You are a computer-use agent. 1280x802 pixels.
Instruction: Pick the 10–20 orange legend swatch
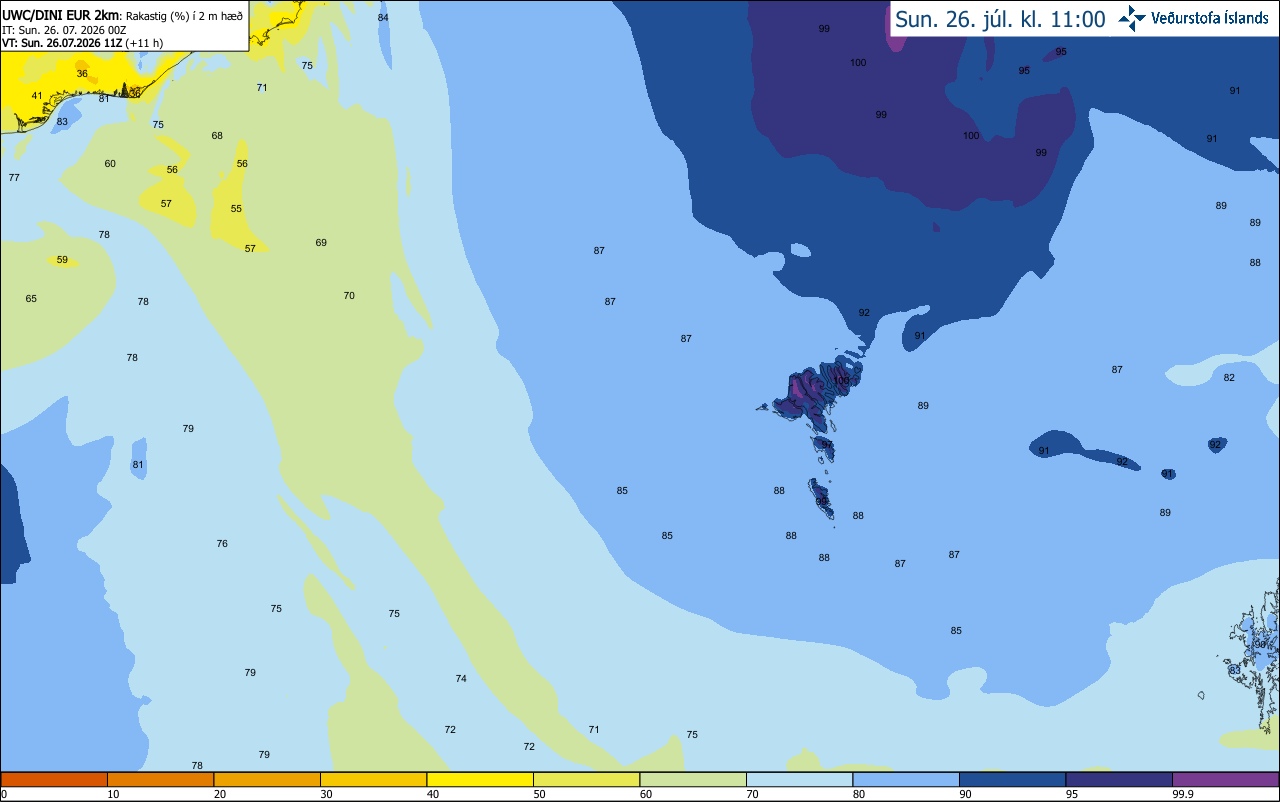[160, 779]
